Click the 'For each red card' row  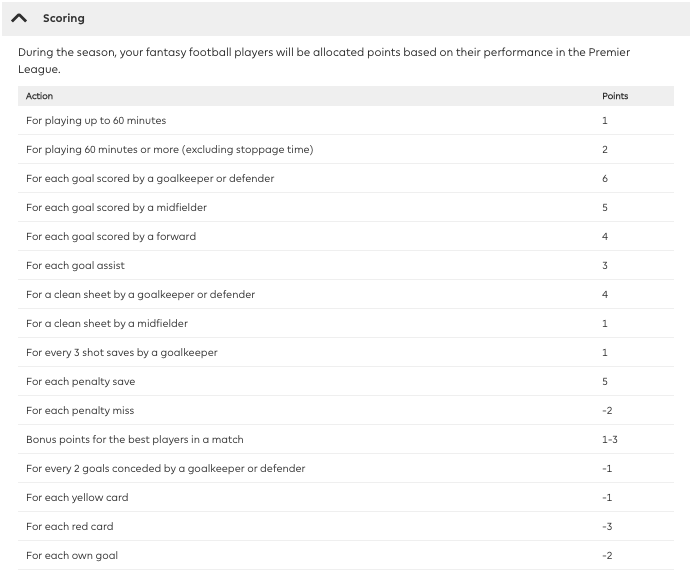70,527
